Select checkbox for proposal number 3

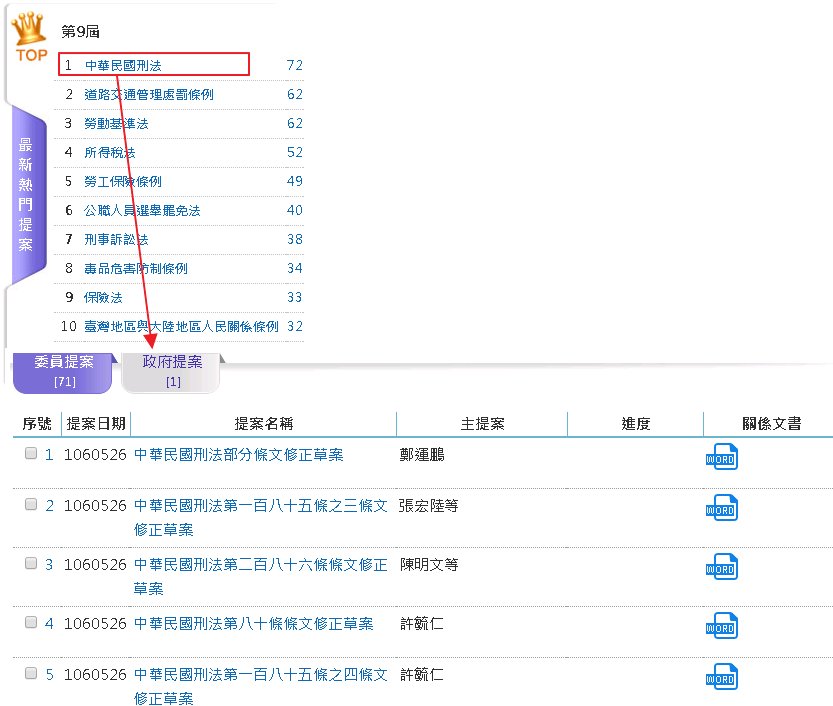tap(31, 563)
